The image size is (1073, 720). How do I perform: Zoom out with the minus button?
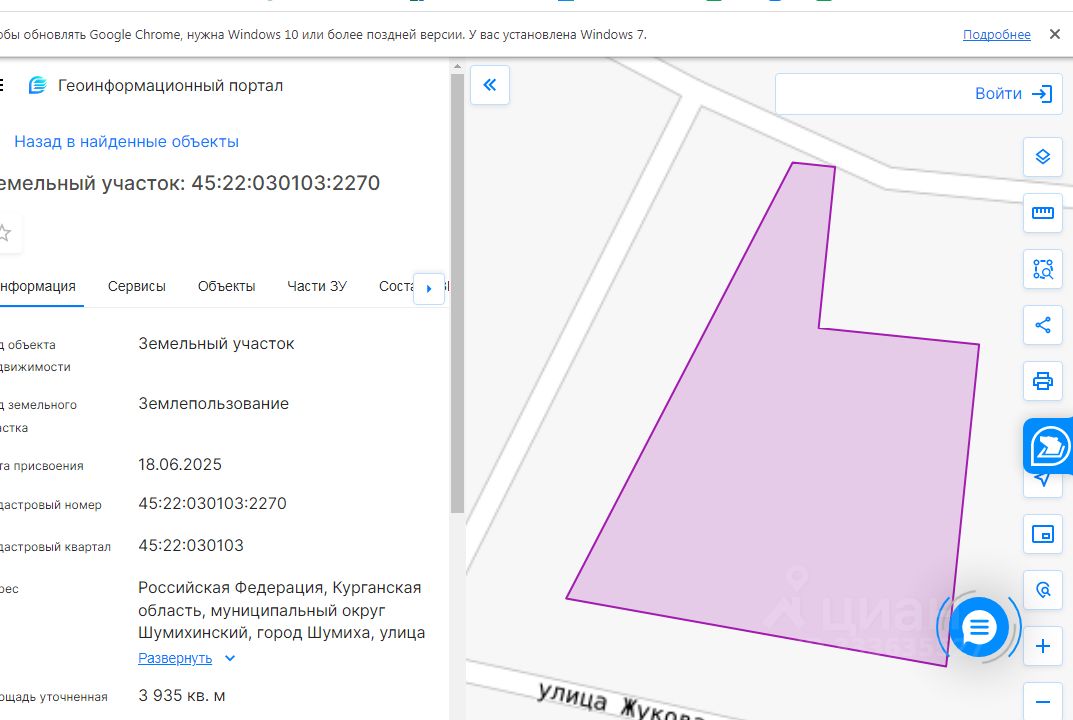click(1042, 702)
